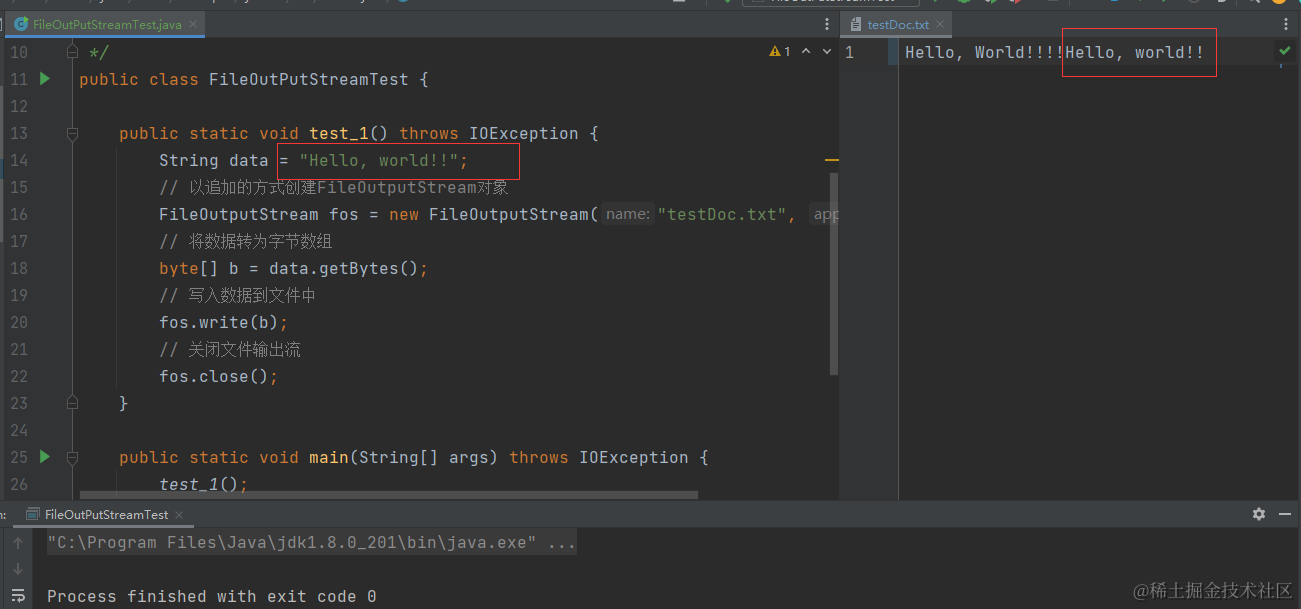This screenshot has width=1301, height=609.
Task: Close the FileOutPutStreamTest.java tab
Action: pyautogui.click(x=194, y=24)
